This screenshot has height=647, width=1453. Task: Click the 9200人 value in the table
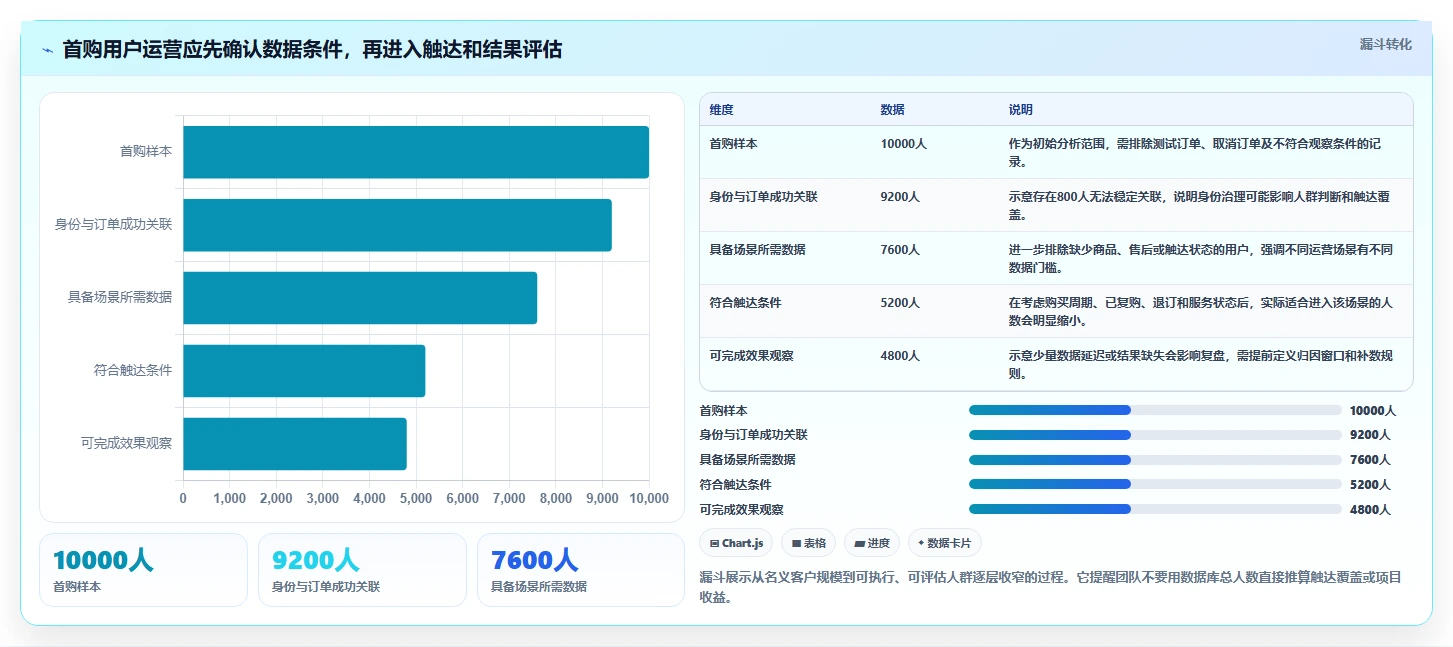coord(900,197)
